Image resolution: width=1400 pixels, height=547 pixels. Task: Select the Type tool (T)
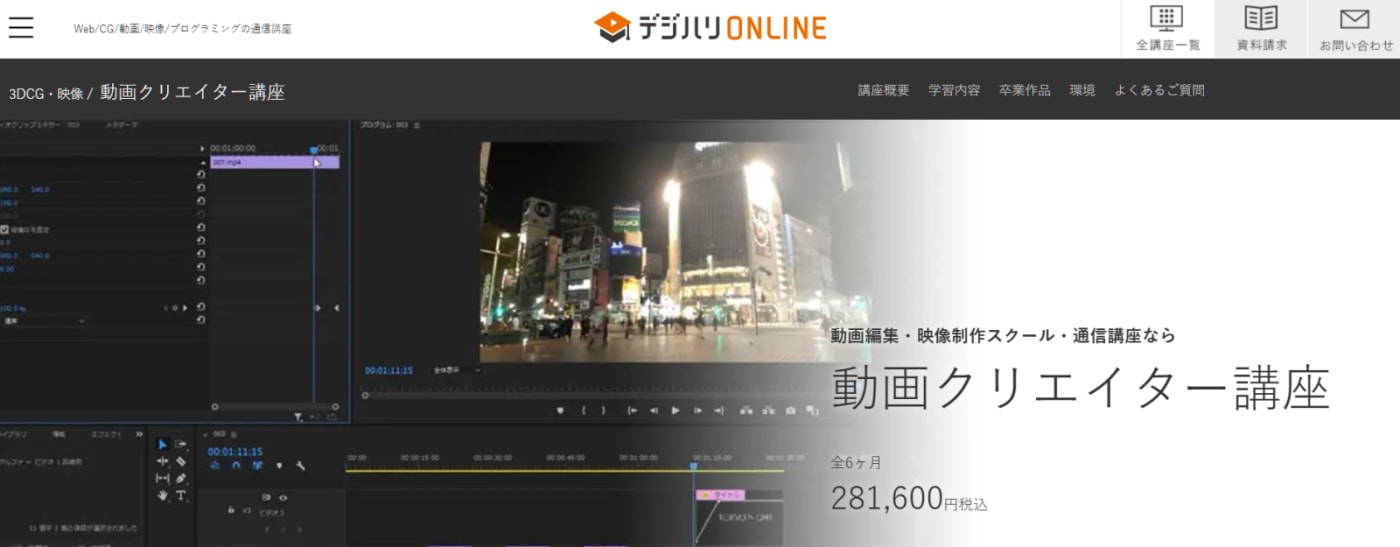[181, 495]
